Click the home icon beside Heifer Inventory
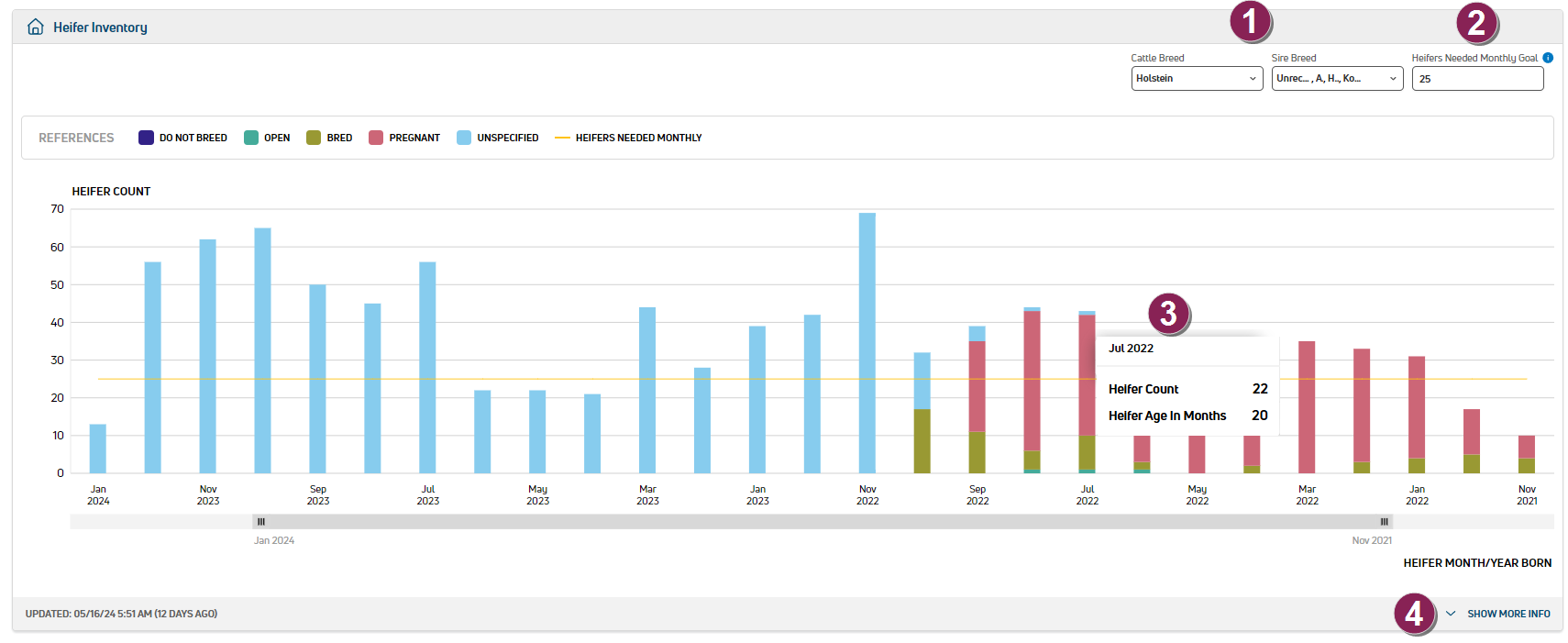1568x643 pixels. click(x=36, y=27)
